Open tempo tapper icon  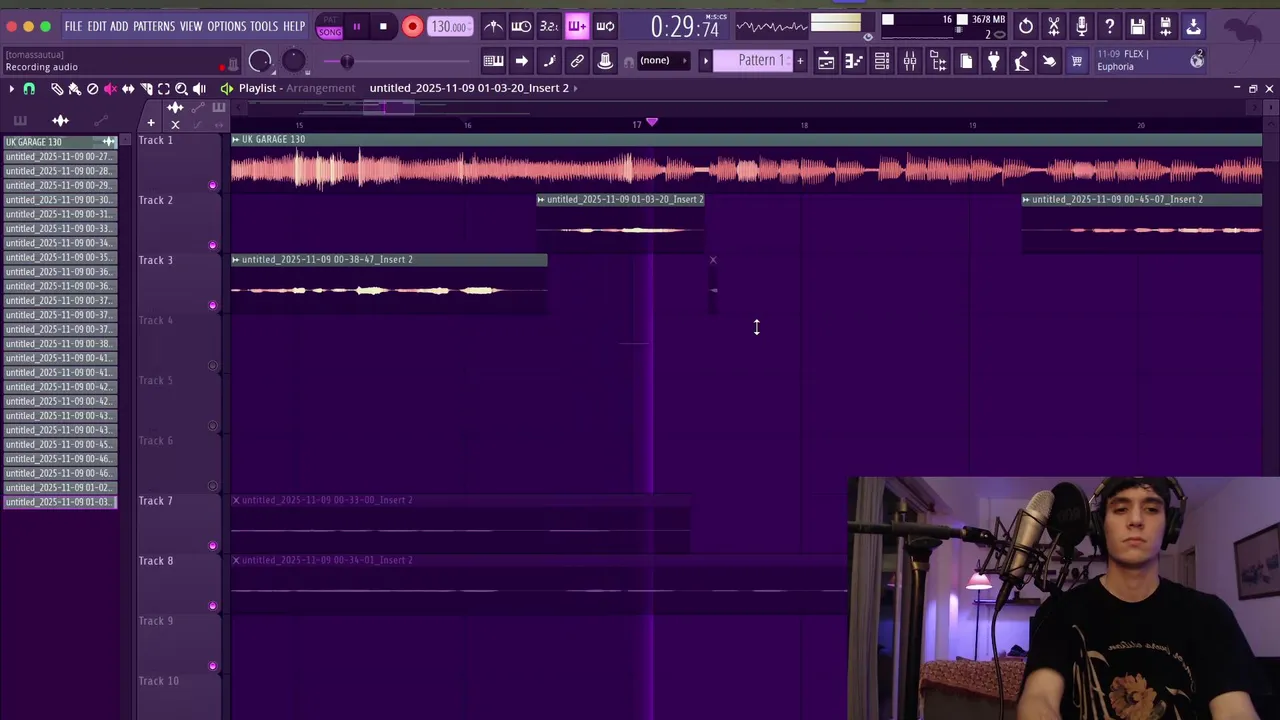1021,61
